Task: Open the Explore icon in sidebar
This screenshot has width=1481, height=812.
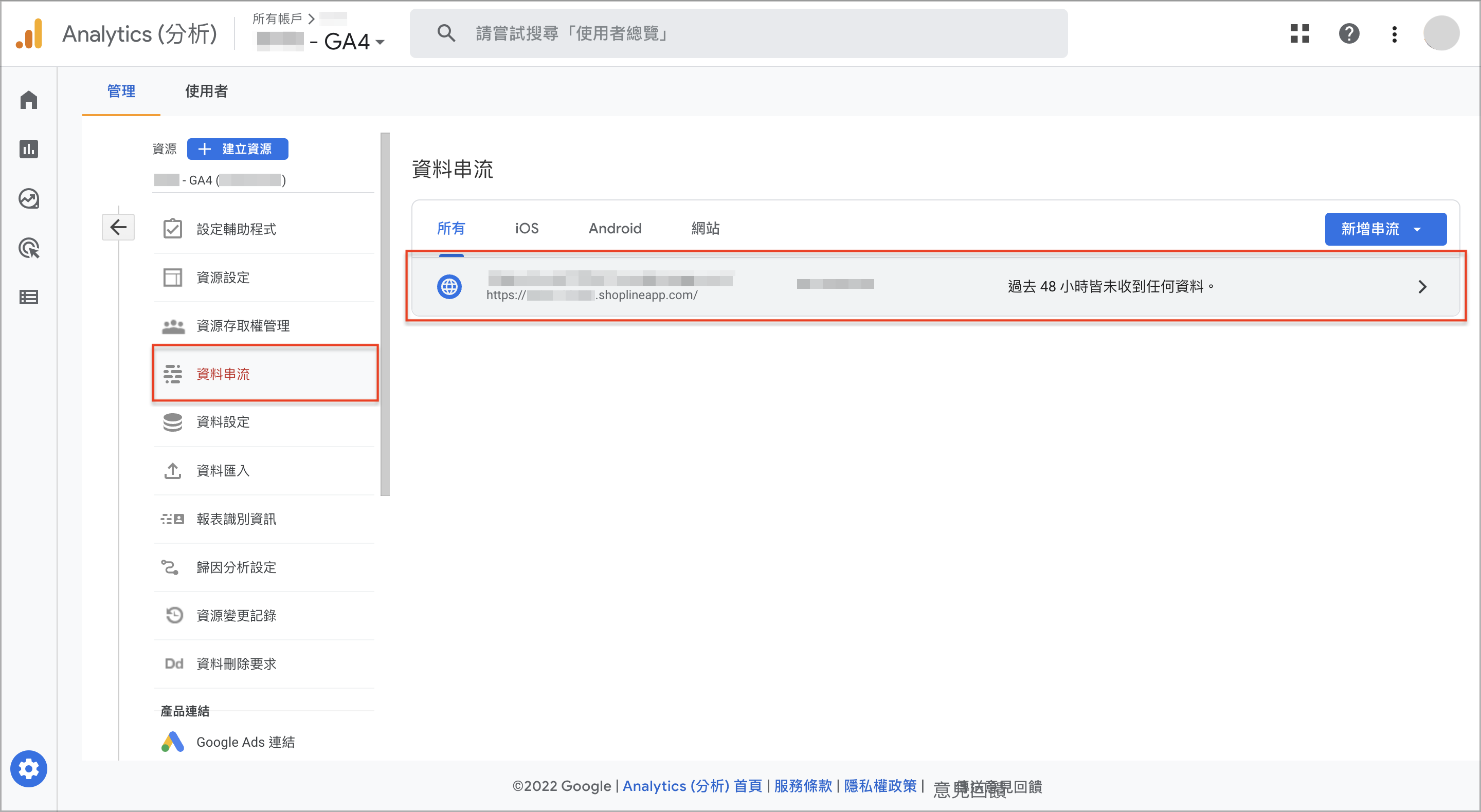Action: coord(29,199)
